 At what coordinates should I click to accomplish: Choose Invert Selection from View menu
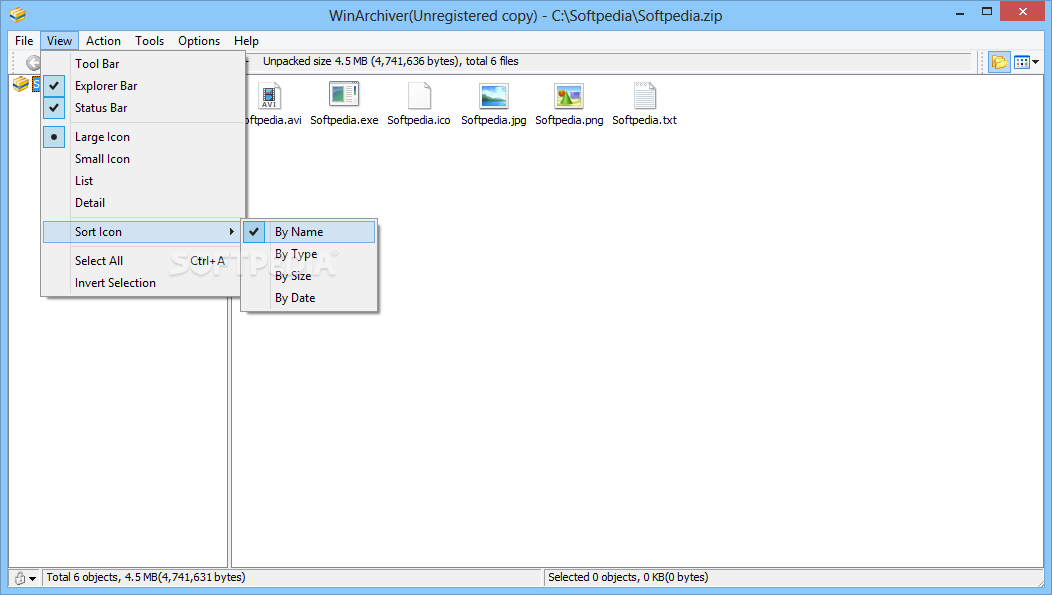[143, 283]
